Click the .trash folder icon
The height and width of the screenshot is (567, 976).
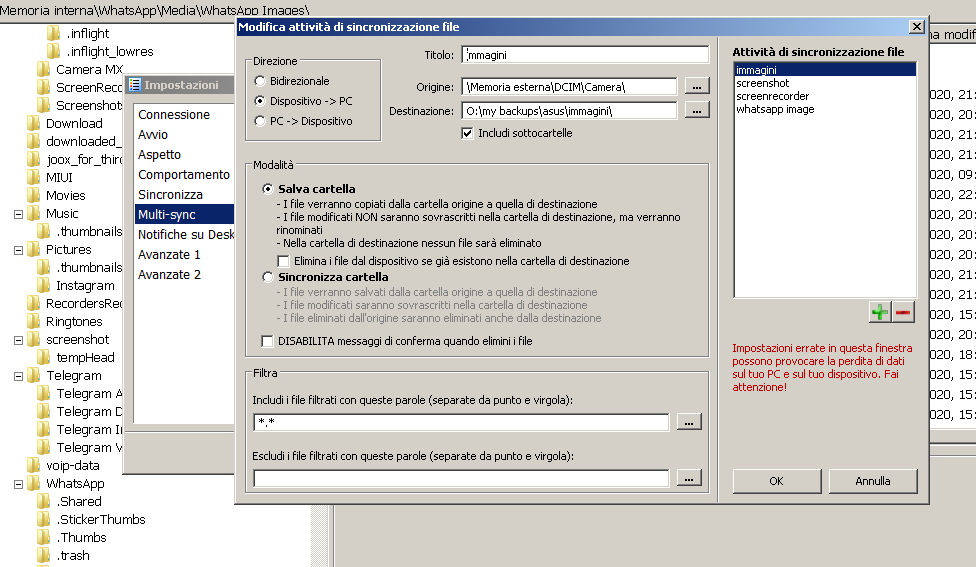coord(44,555)
